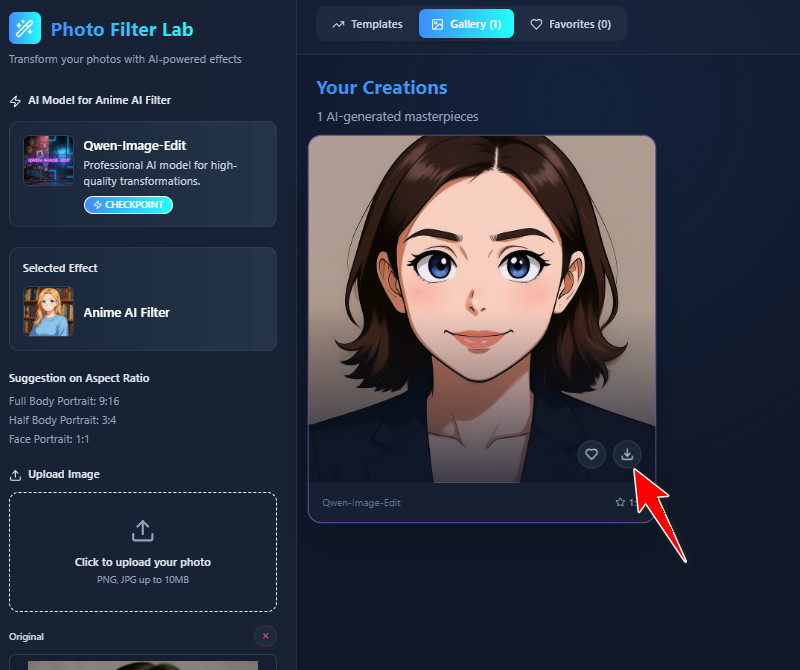Open the Favorites (0) tab
Screen dimensions: 800x670
click(x=571, y=24)
